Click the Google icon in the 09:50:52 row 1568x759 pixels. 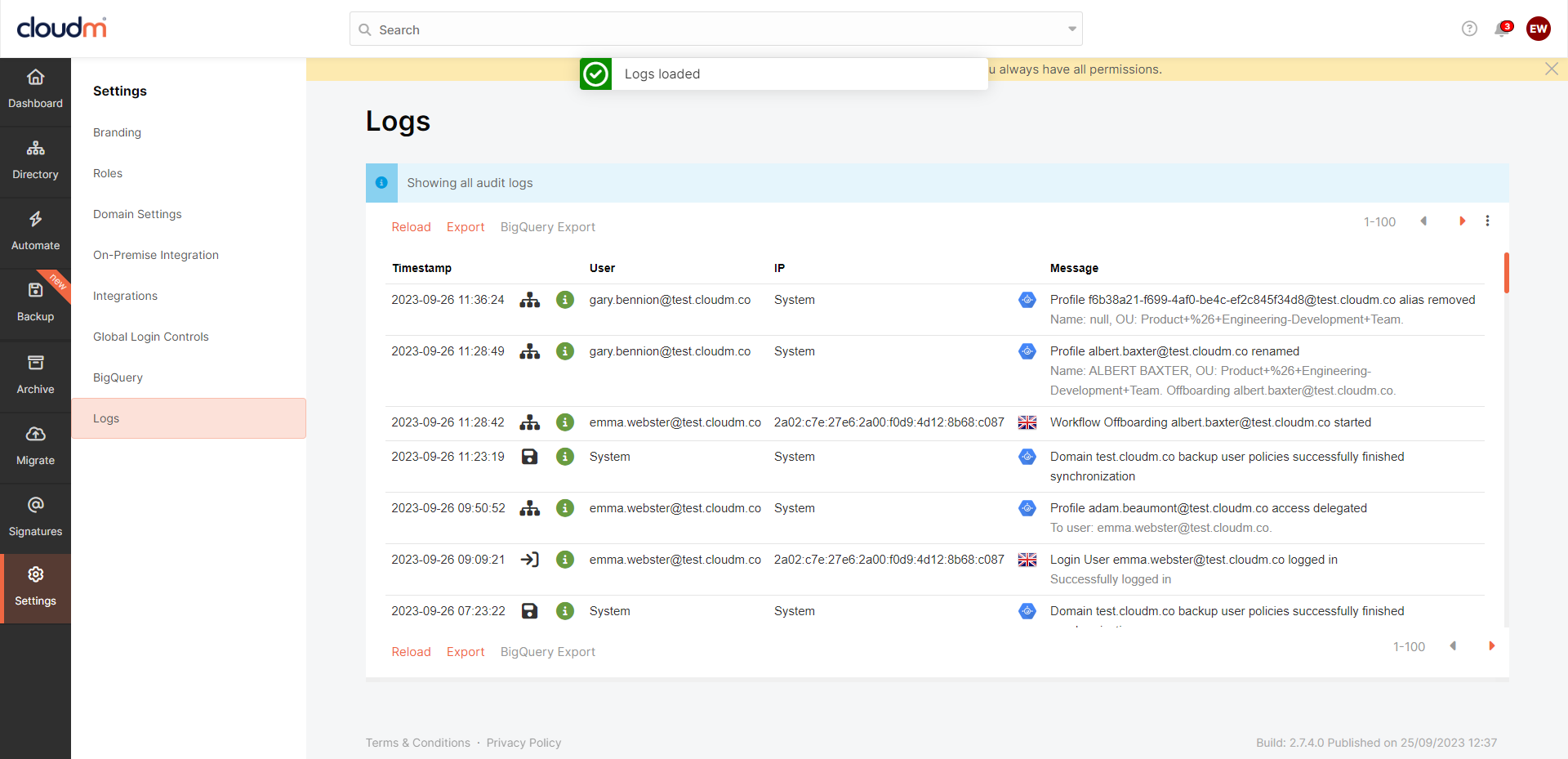(1027, 508)
